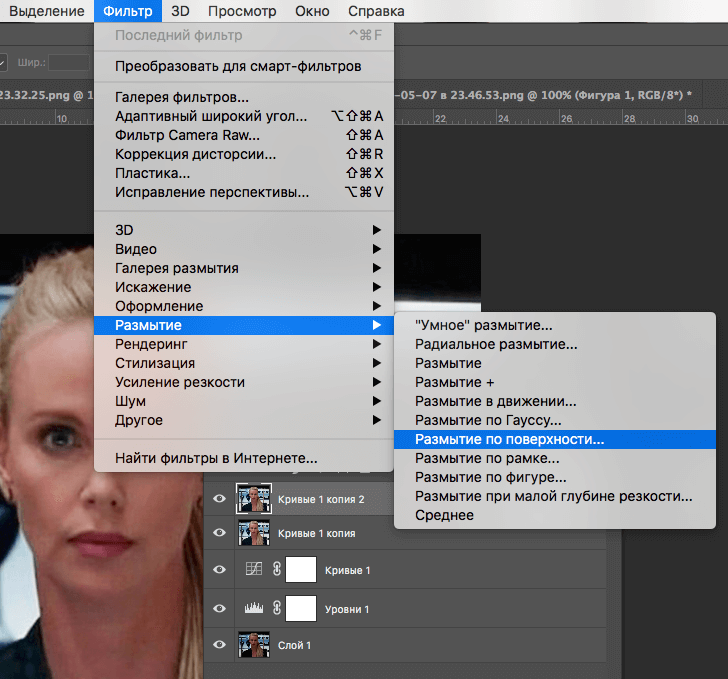Image resolution: width=728 pixels, height=679 pixels.
Task: Click the Кривые 1 layer name
Action: 348,570
